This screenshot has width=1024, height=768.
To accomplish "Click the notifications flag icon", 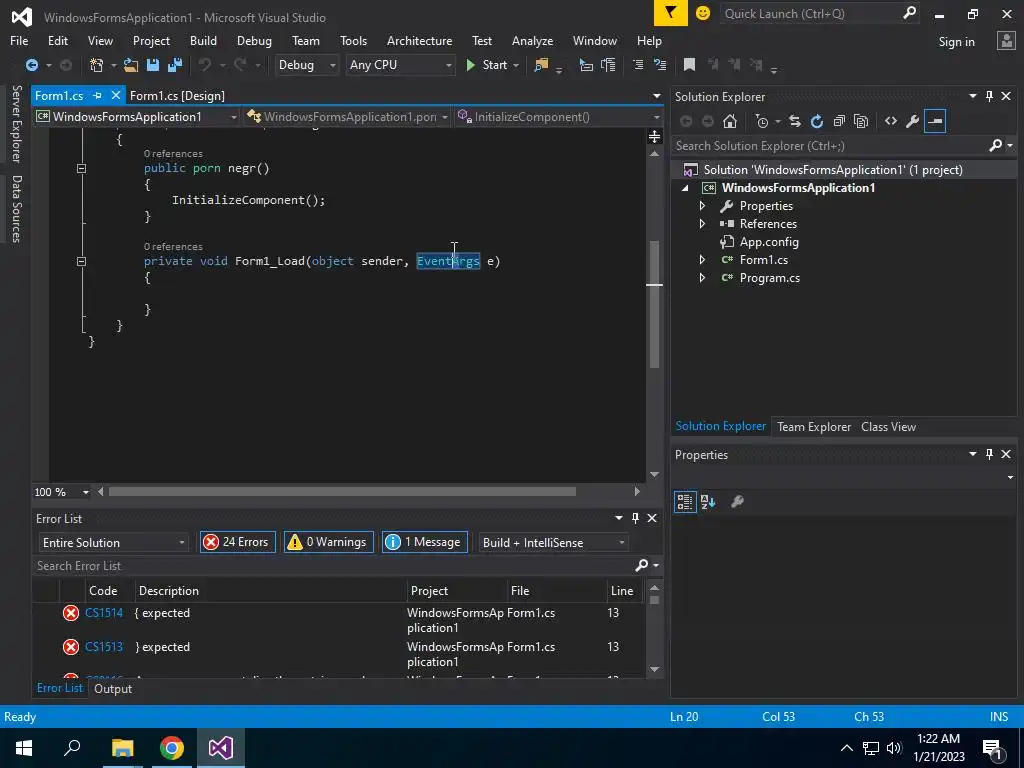I will [671, 13].
